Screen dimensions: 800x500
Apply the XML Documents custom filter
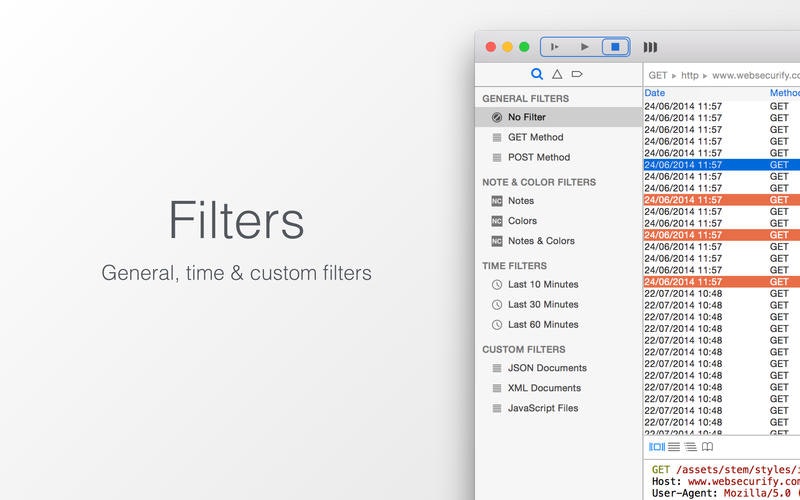point(559,388)
